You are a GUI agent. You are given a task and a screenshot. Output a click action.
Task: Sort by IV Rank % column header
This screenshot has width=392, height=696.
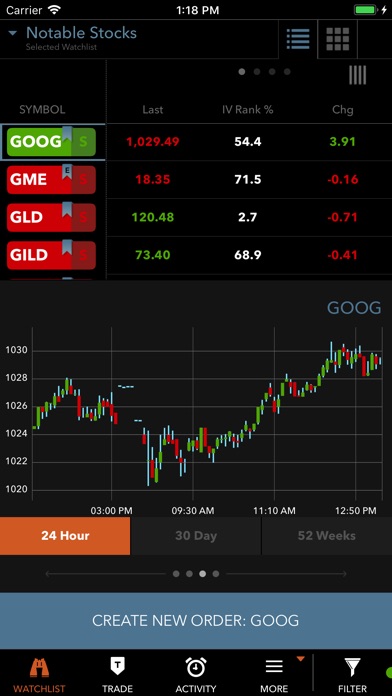point(248,110)
